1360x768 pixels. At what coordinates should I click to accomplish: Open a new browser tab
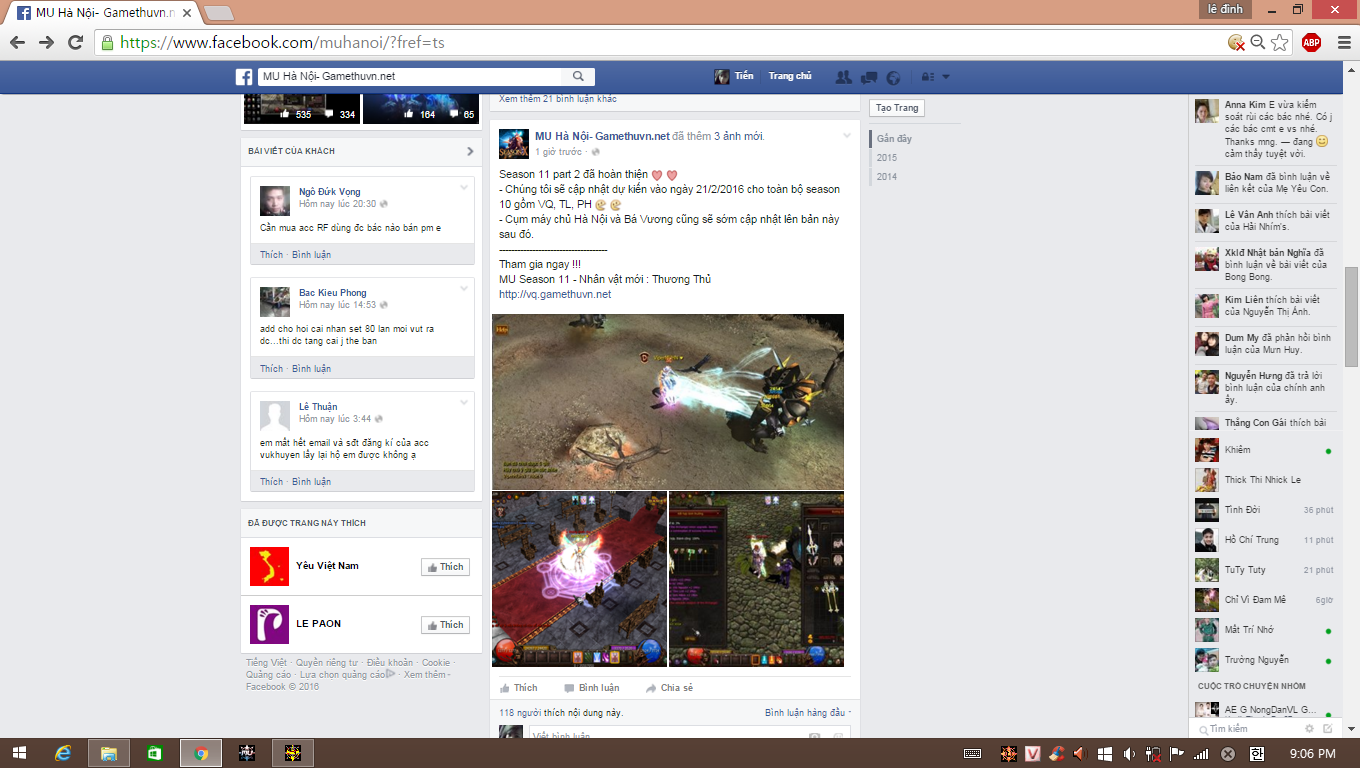coord(219,13)
